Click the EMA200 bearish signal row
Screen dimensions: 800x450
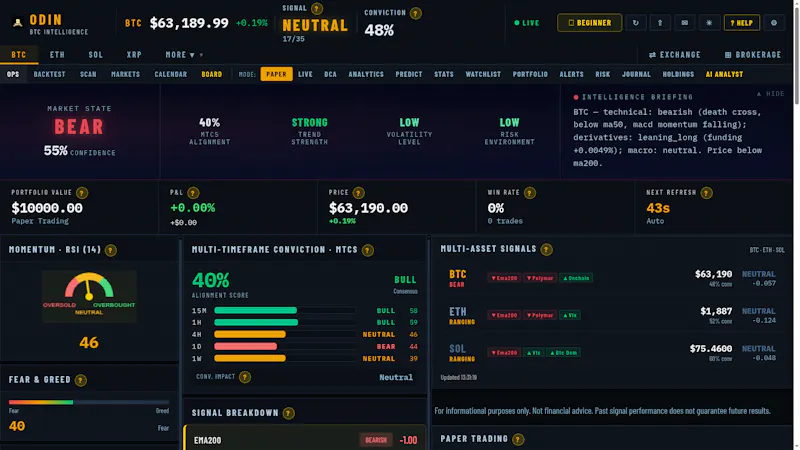(305, 439)
